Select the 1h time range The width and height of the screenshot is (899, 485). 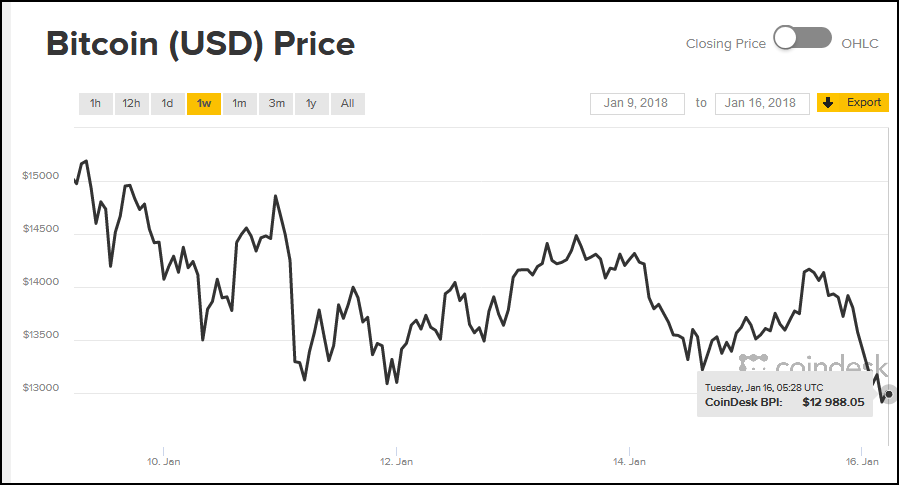click(95, 104)
